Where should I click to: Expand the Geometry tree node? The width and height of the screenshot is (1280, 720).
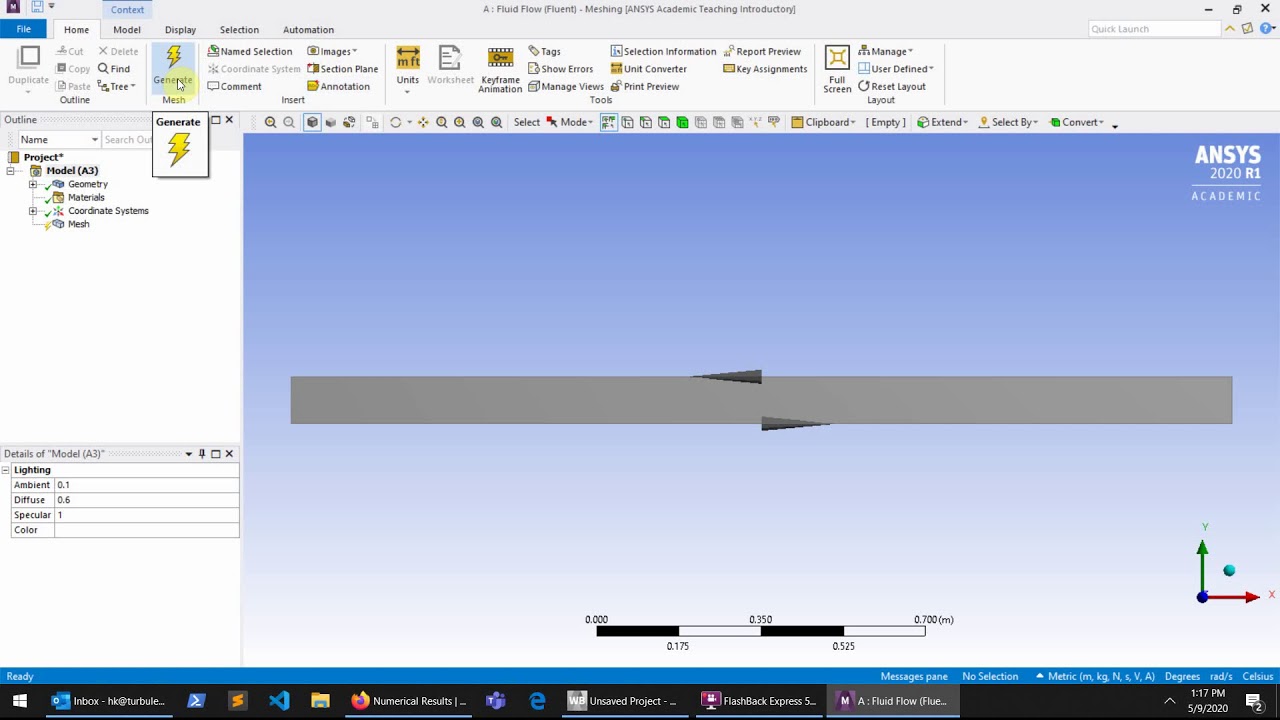33,184
